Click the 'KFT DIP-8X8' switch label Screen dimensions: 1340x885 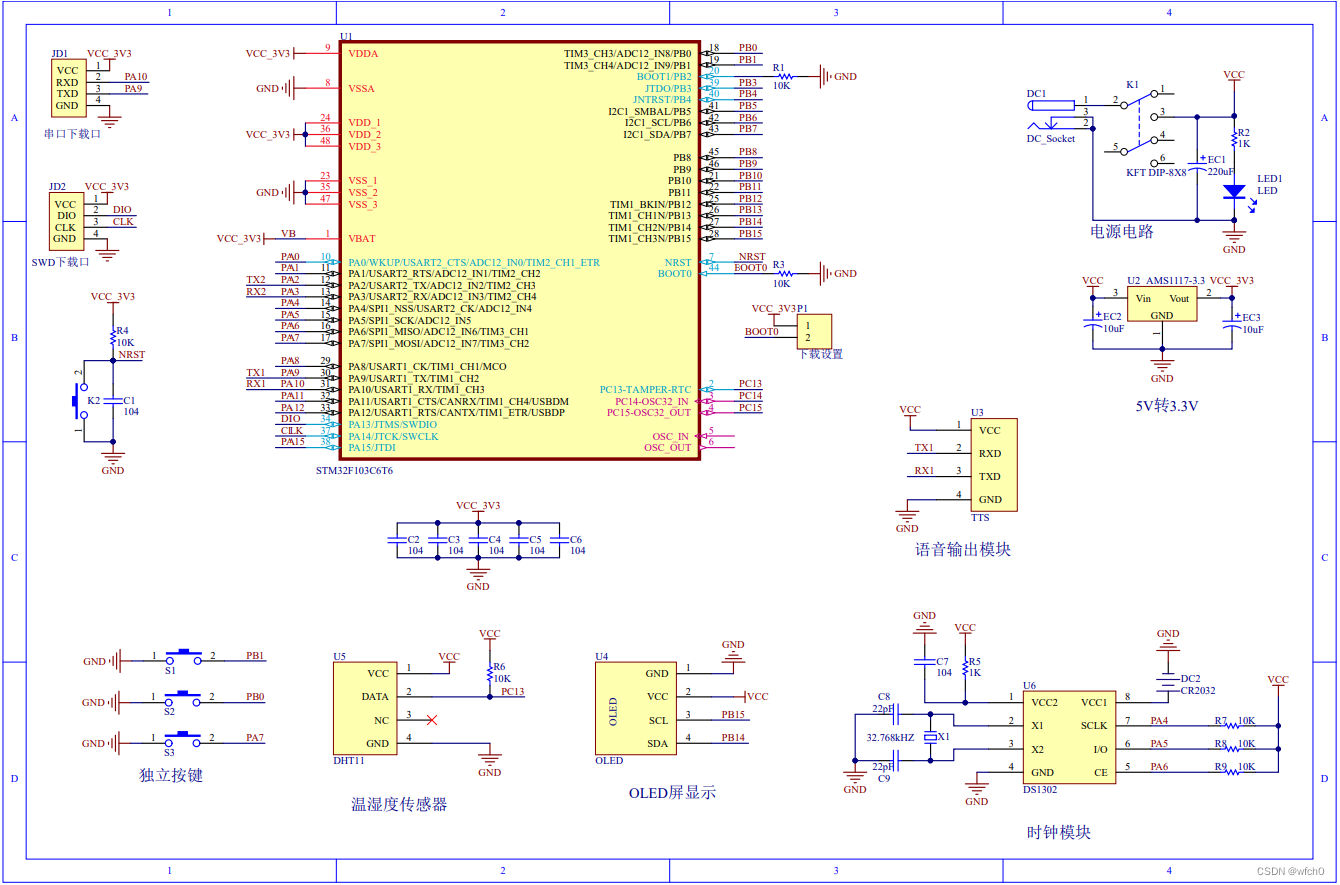tap(1156, 172)
